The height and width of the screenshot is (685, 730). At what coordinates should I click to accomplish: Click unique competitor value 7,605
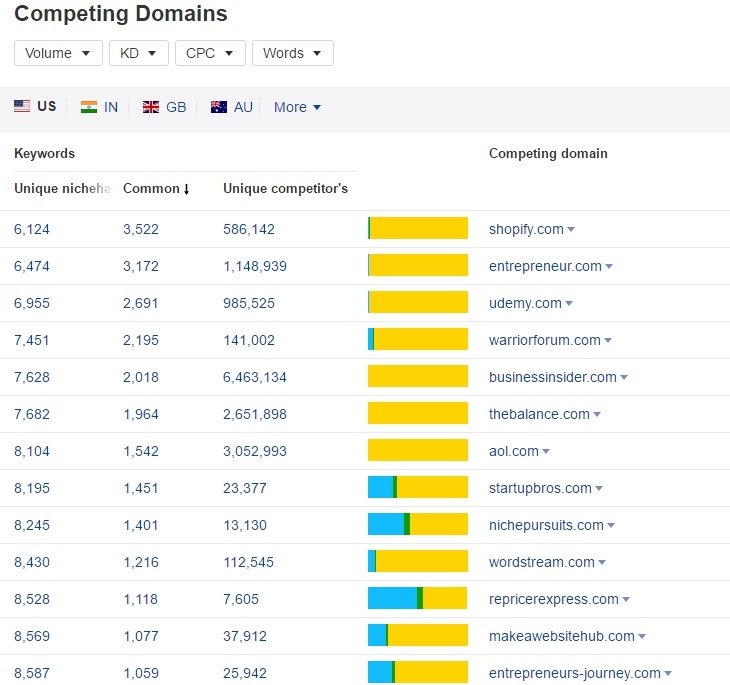pos(241,599)
